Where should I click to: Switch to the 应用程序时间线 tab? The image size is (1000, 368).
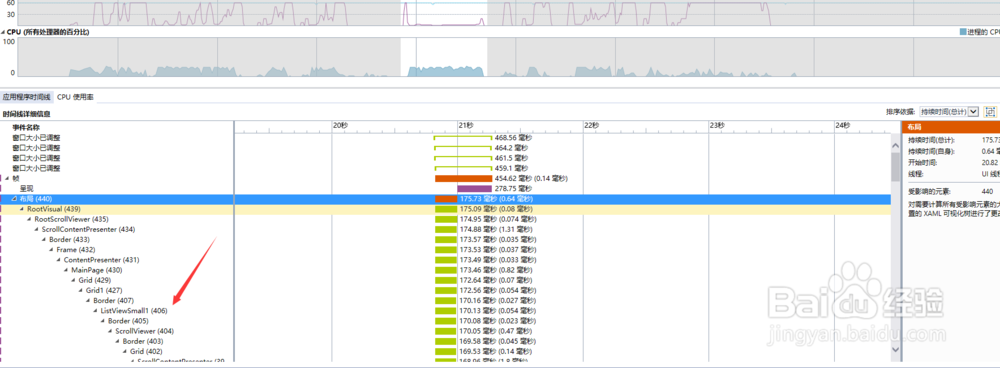[26, 97]
